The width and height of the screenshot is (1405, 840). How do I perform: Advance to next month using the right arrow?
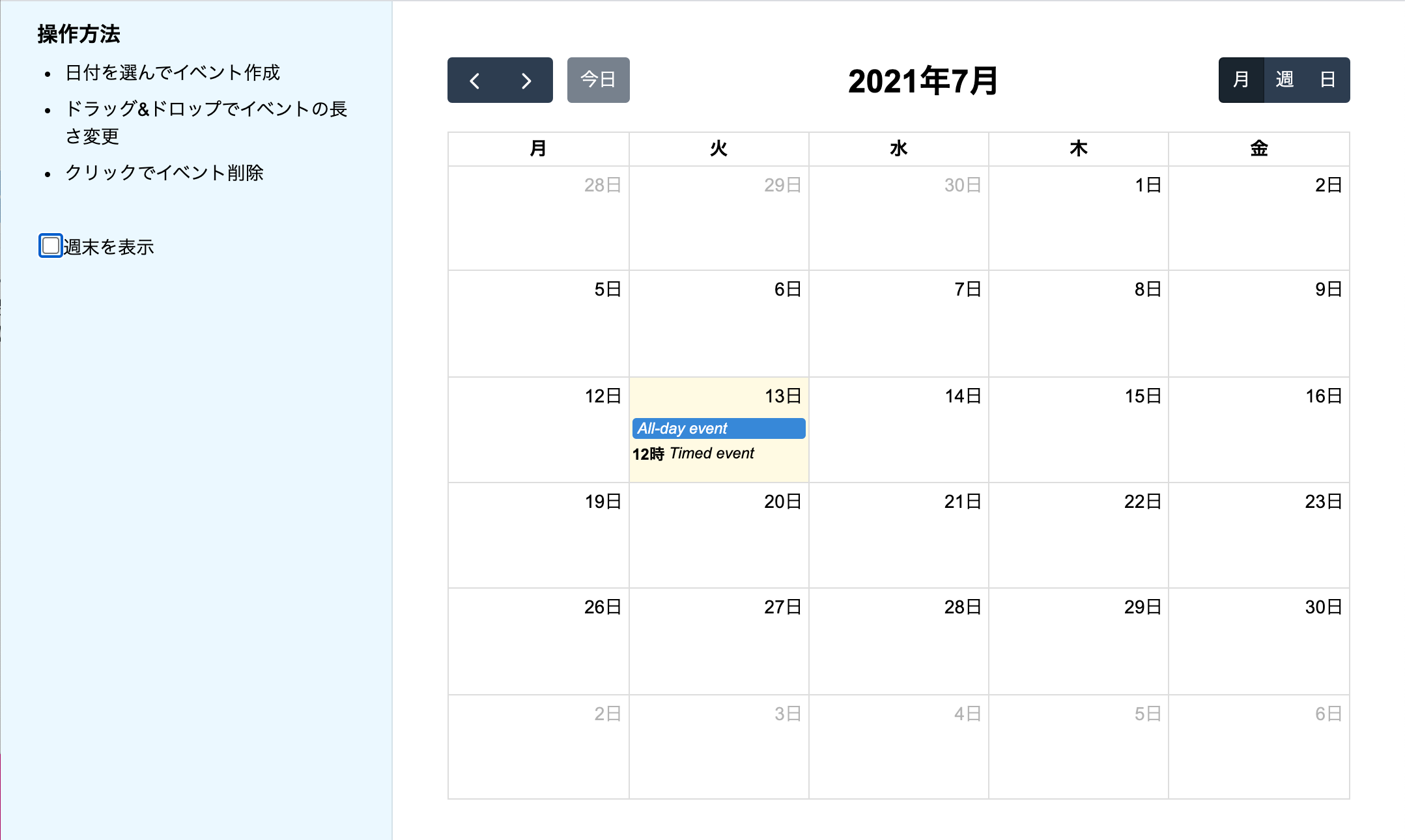tap(525, 80)
